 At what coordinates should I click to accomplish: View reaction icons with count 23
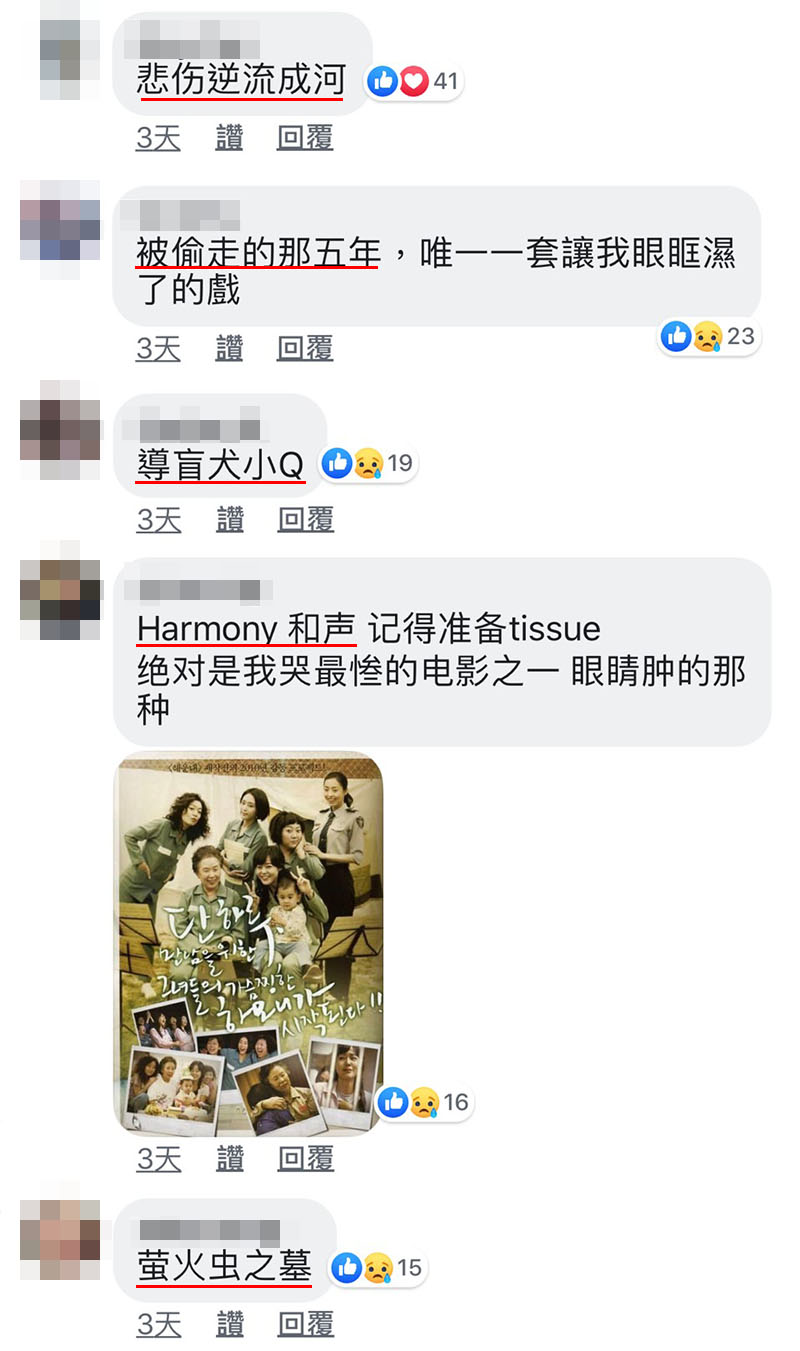point(709,336)
